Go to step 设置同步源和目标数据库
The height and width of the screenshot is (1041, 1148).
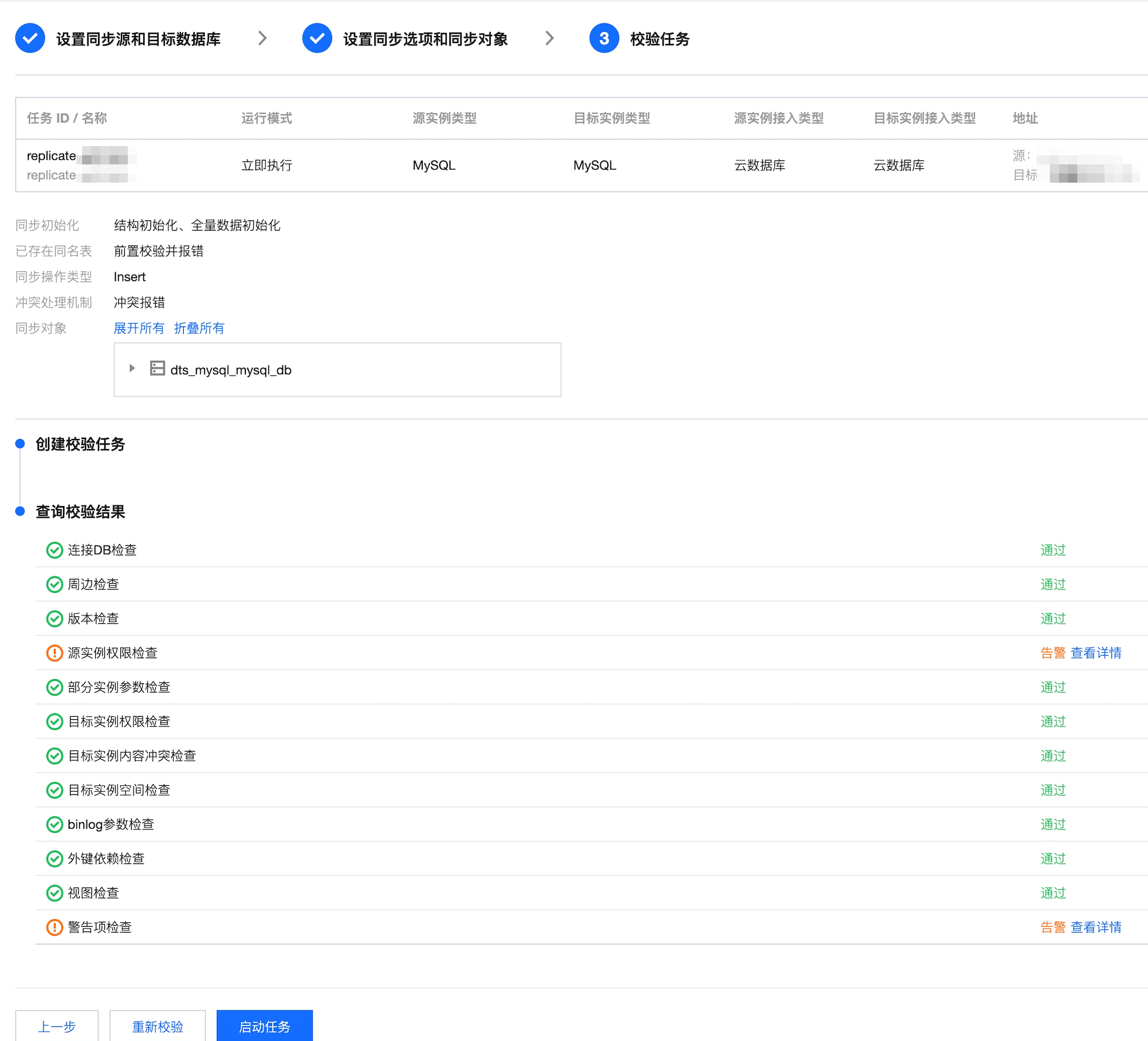click(138, 39)
